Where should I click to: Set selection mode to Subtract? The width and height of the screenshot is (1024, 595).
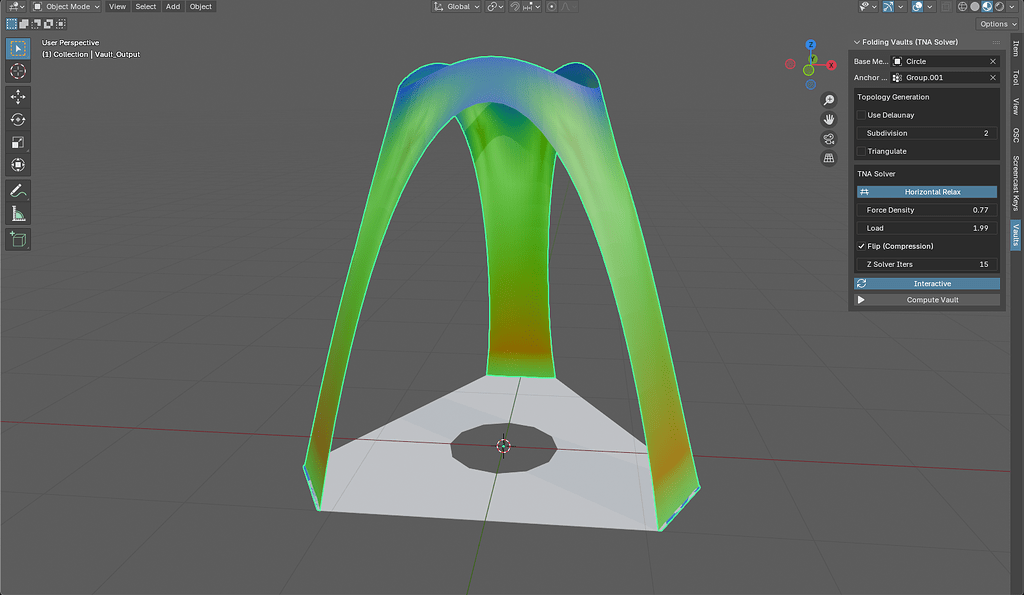coord(36,24)
